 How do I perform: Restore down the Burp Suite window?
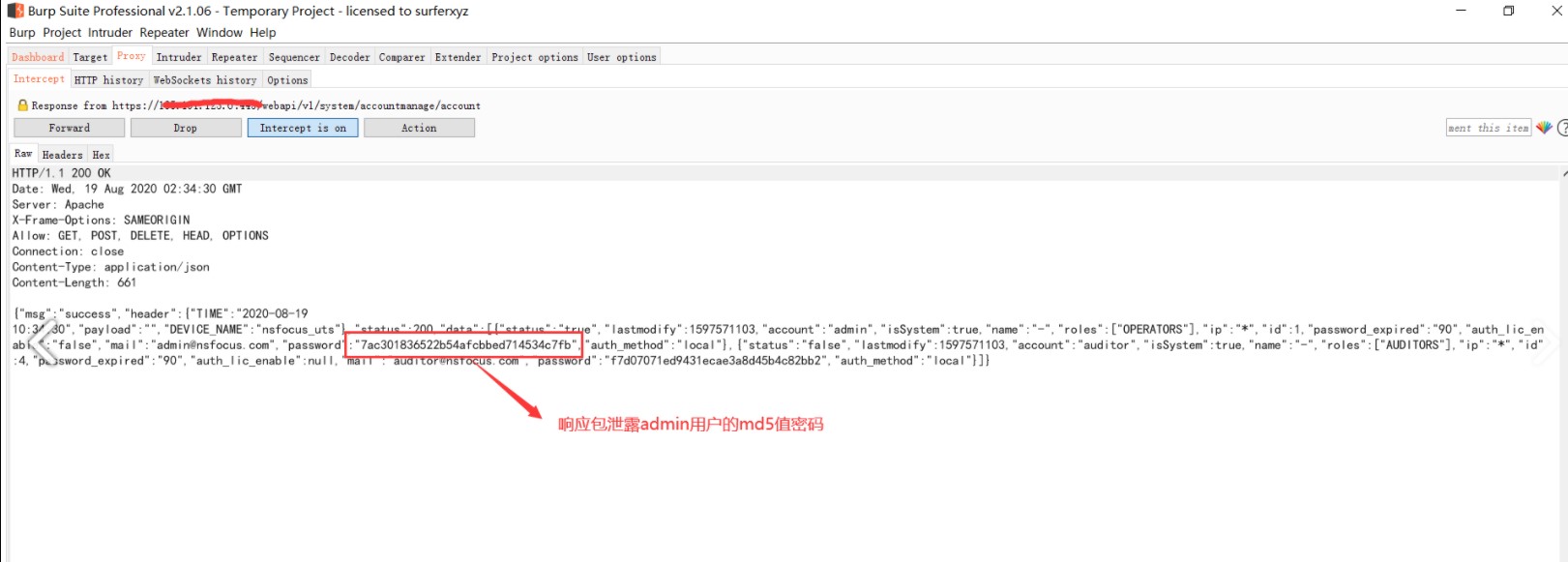tap(1508, 11)
